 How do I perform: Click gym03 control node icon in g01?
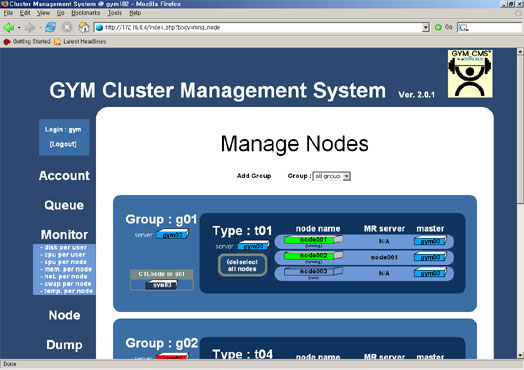click(x=162, y=285)
